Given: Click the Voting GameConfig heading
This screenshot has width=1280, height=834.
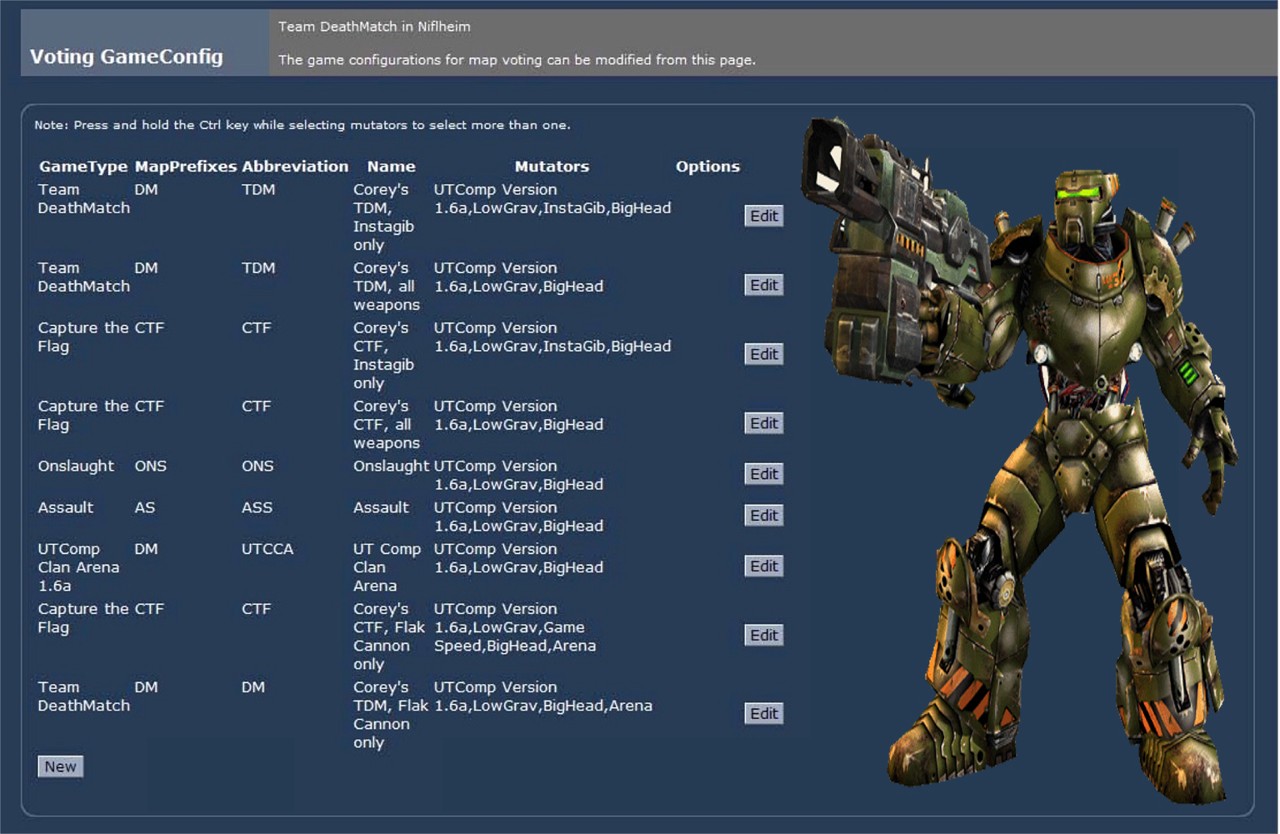Looking at the screenshot, I should coord(126,56).
